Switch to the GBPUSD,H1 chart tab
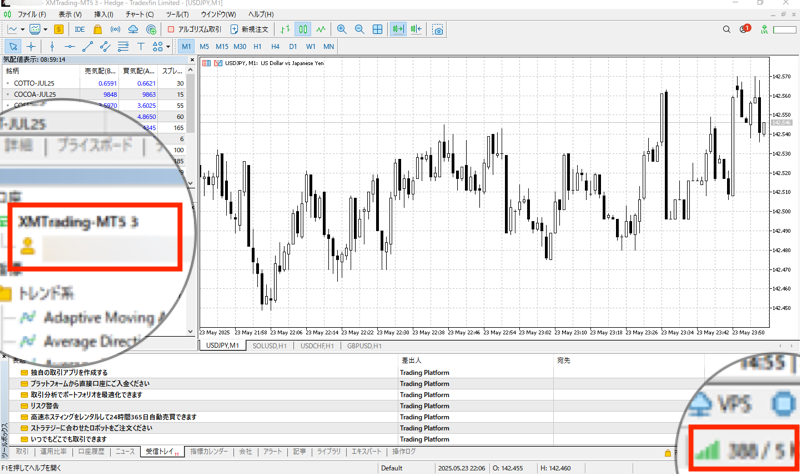This screenshot has width=800, height=474. pos(364,346)
